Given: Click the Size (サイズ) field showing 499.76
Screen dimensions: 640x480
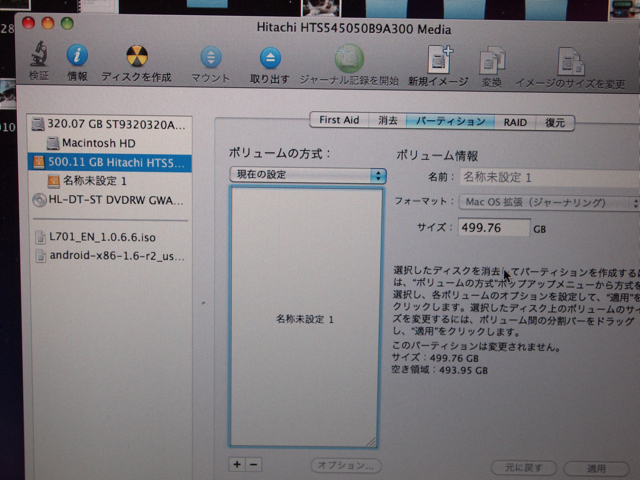Looking at the screenshot, I should (493, 228).
